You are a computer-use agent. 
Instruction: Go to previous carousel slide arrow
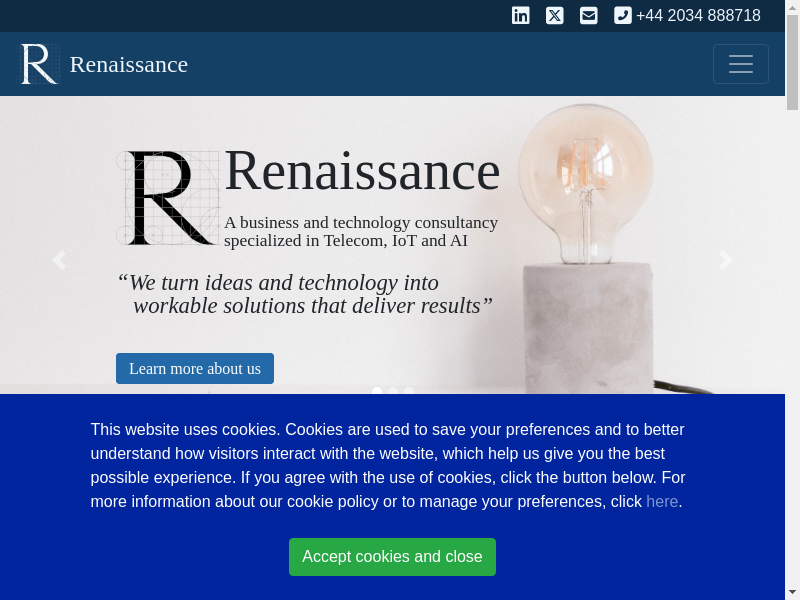point(59,260)
